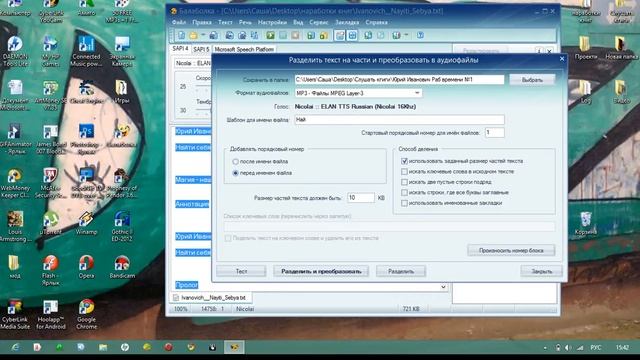The width and height of the screenshot is (640, 360).
Task: Open the Сервис menu in Balabolka
Action: [x=319, y=22]
